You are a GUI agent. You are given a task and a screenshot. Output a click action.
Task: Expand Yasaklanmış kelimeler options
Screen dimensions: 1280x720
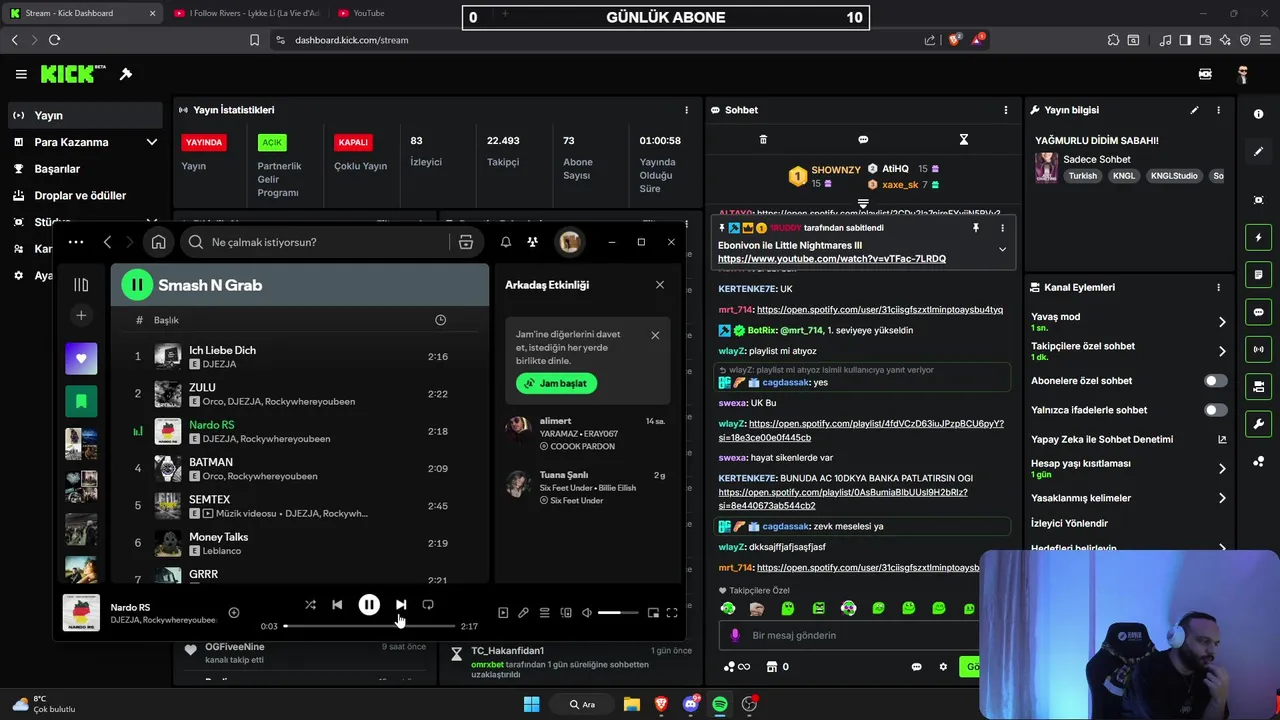pyautogui.click(x=1222, y=498)
